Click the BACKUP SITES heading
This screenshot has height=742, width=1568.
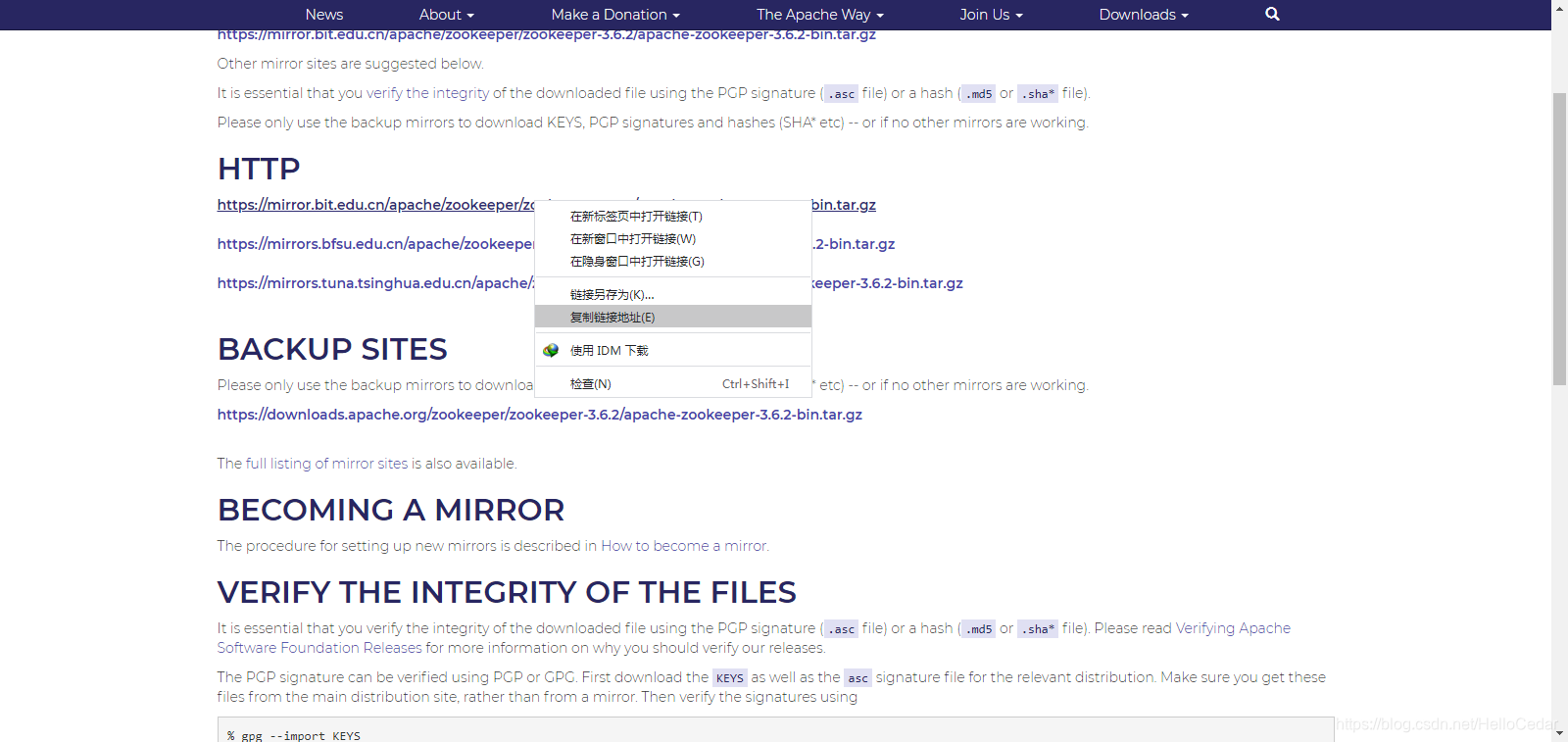click(x=332, y=349)
